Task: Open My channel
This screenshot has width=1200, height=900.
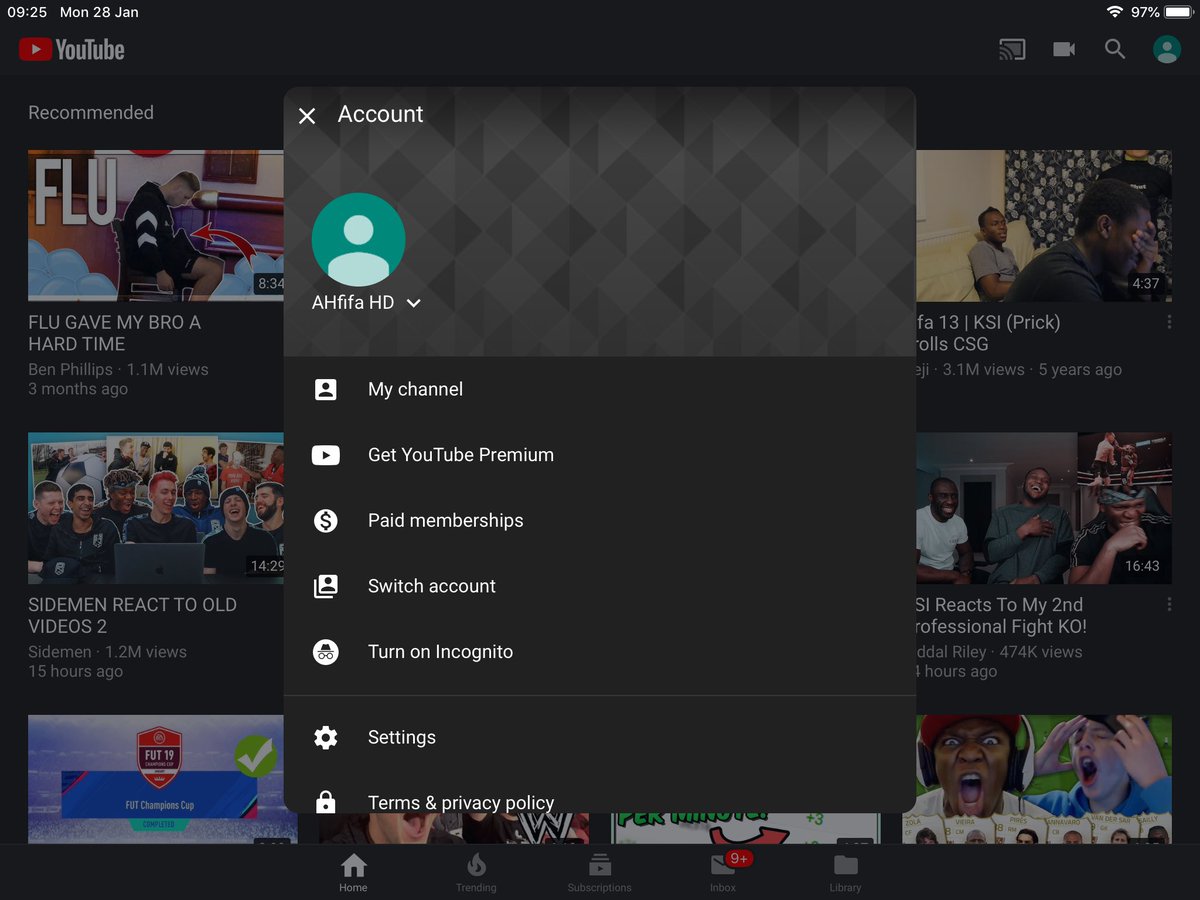Action: tap(600, 389)
